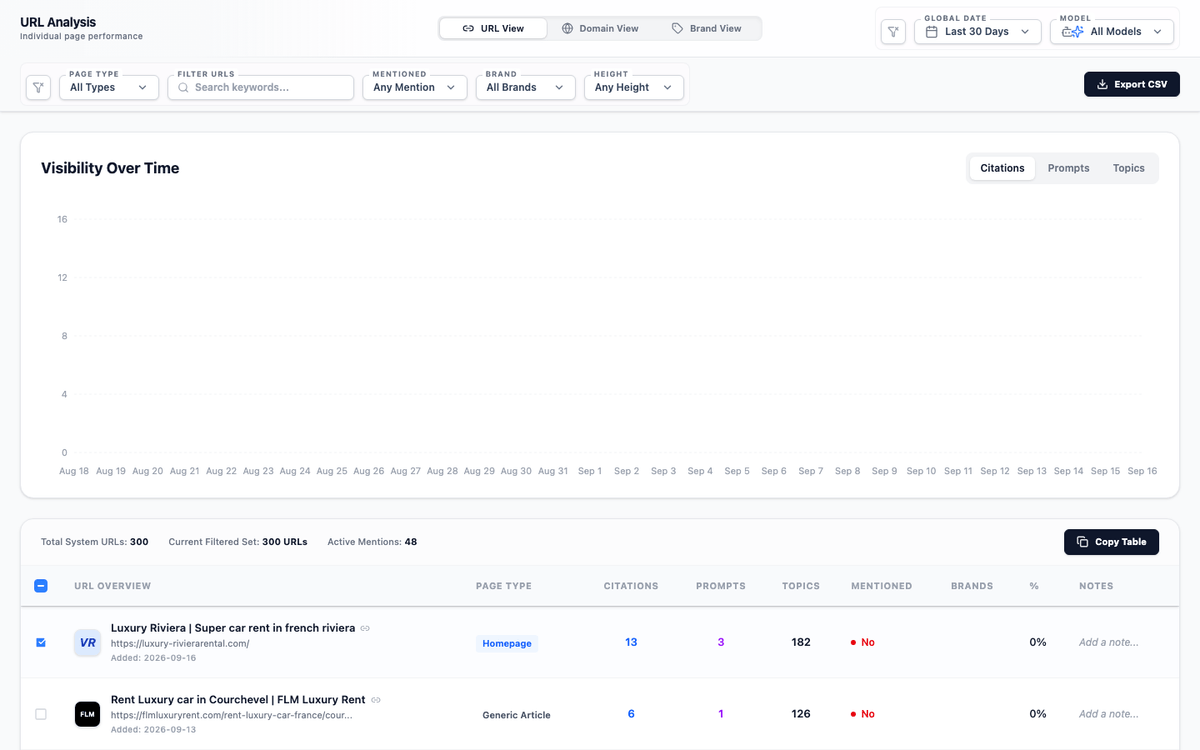1200x750 pixels.
Task: Open the Last 30 Days date dropdown
Action: 978,32
